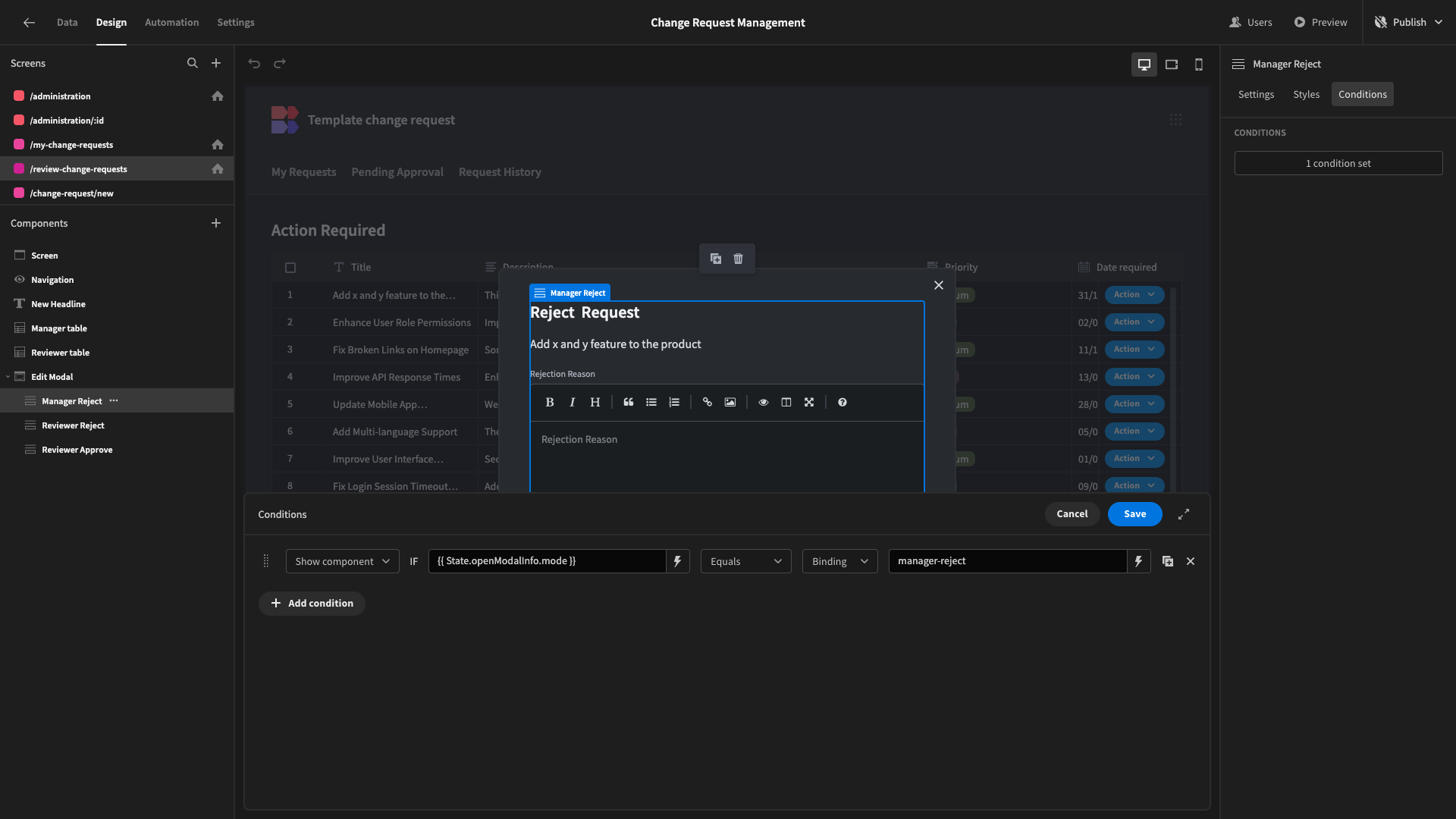Cancel the conditions drawer
1456x819 pixels.
[x=1072, y=514]
